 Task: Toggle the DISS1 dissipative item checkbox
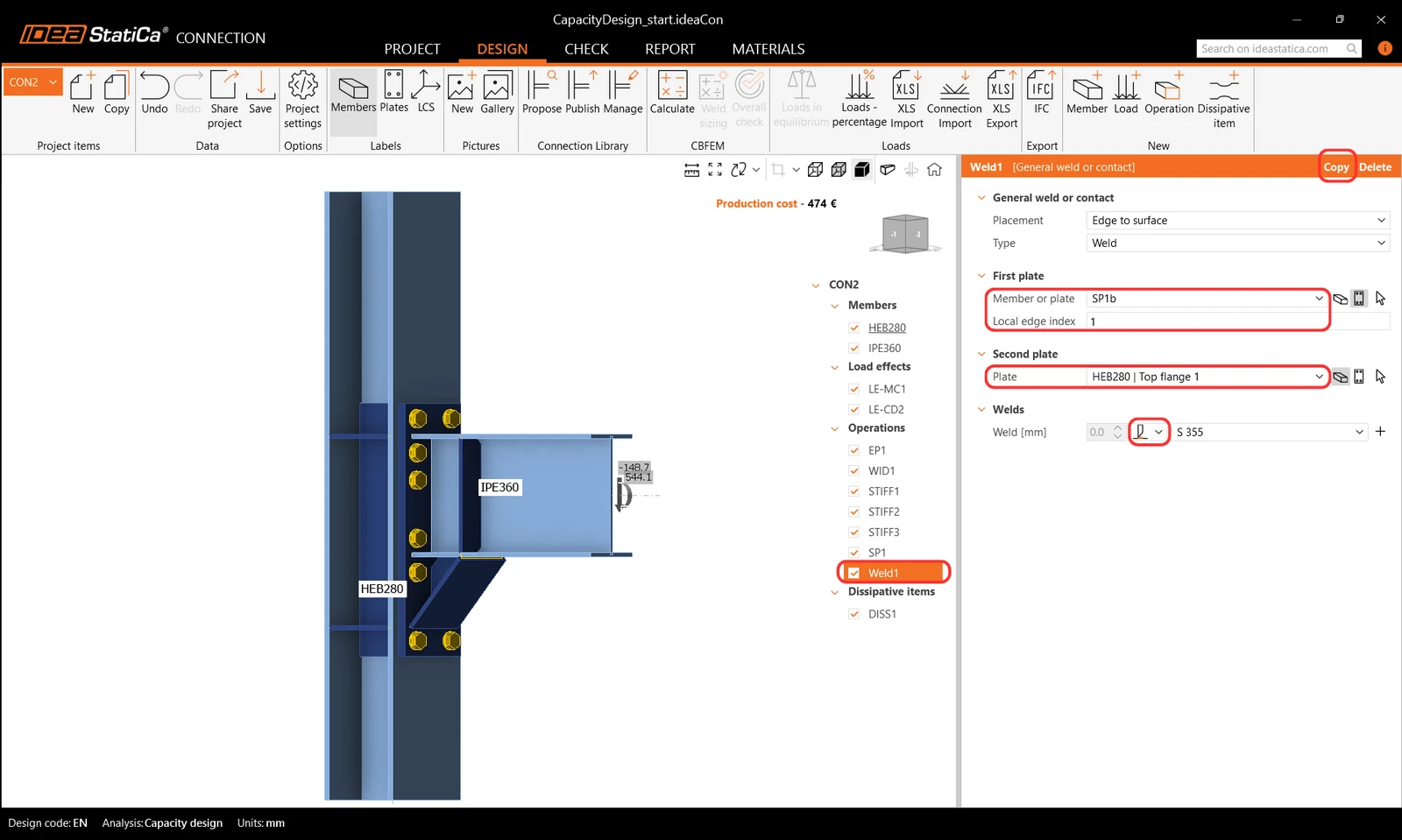(x=854, y=614)
